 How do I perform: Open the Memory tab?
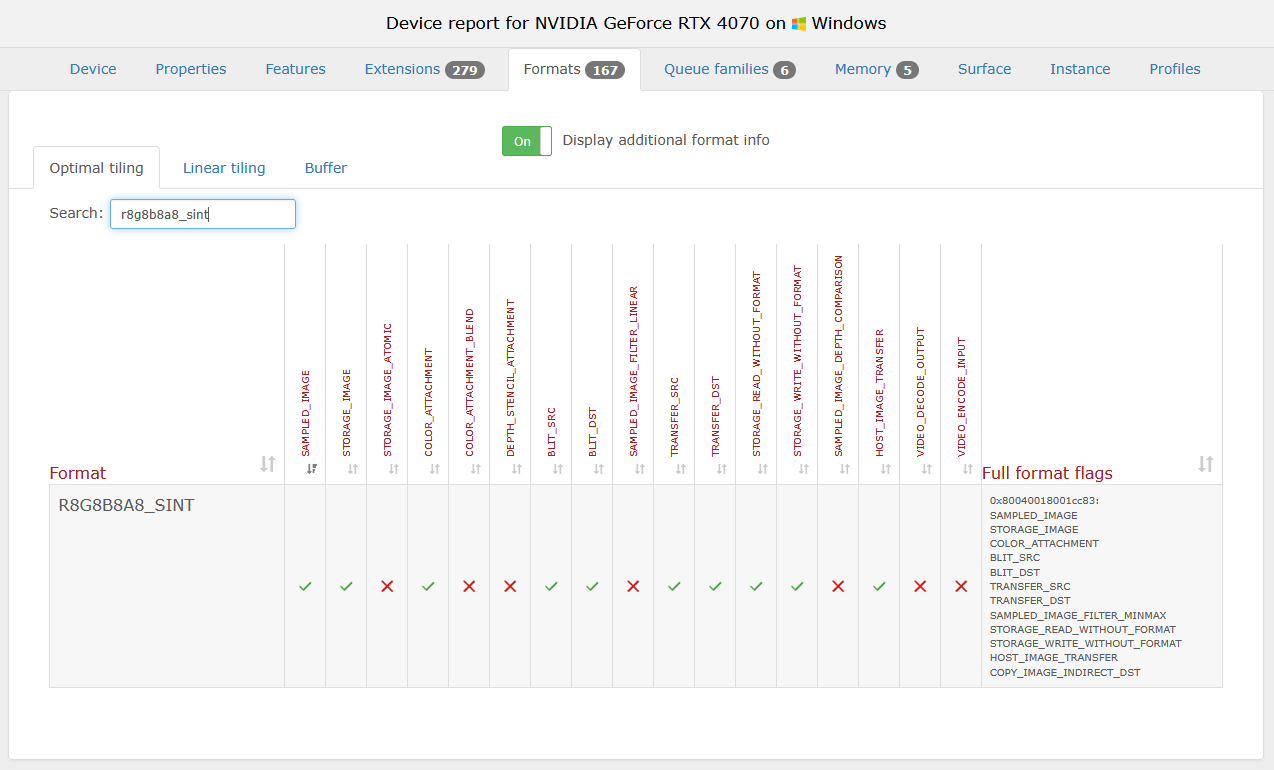coord(877,69)
